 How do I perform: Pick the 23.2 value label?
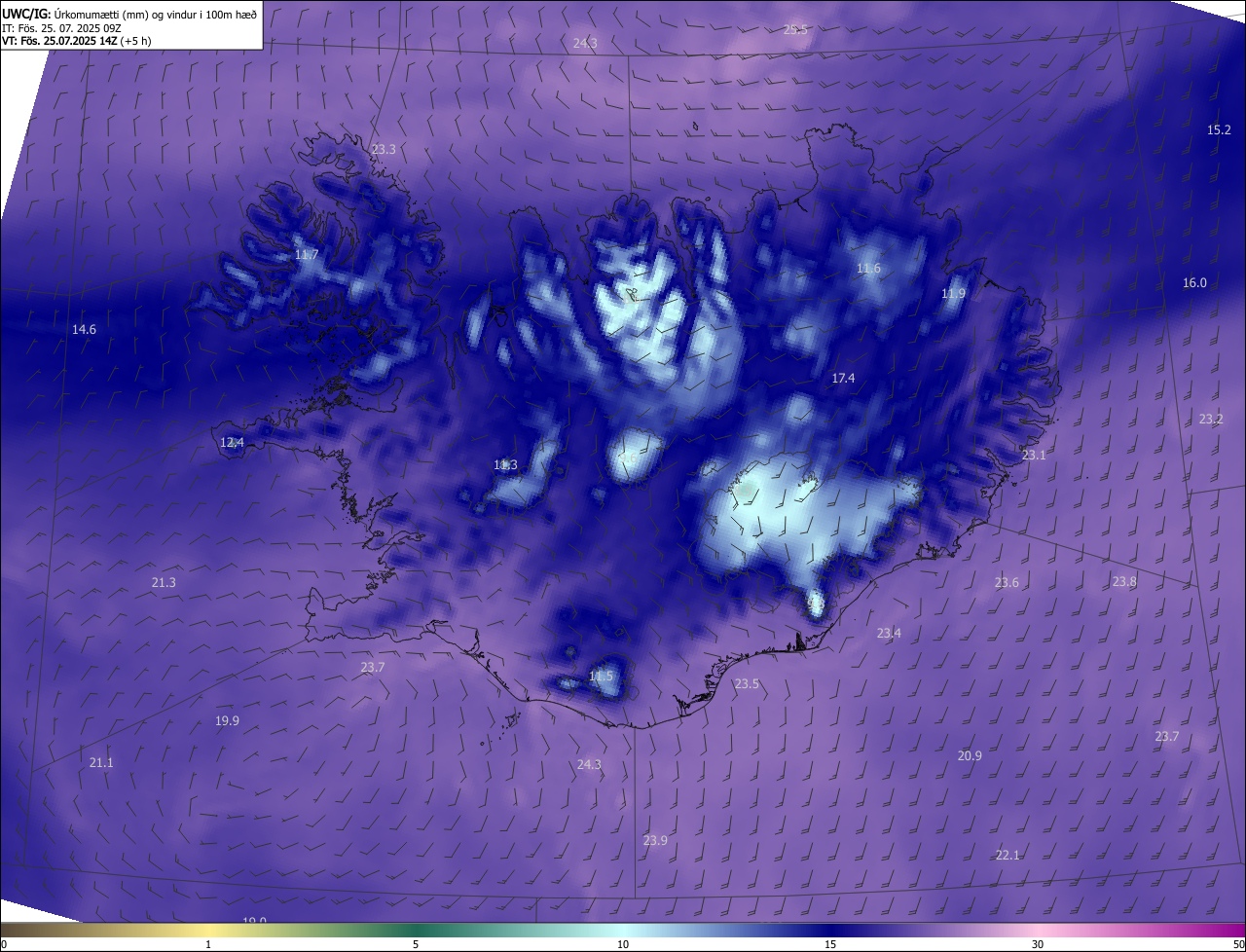coord(1211,420)
